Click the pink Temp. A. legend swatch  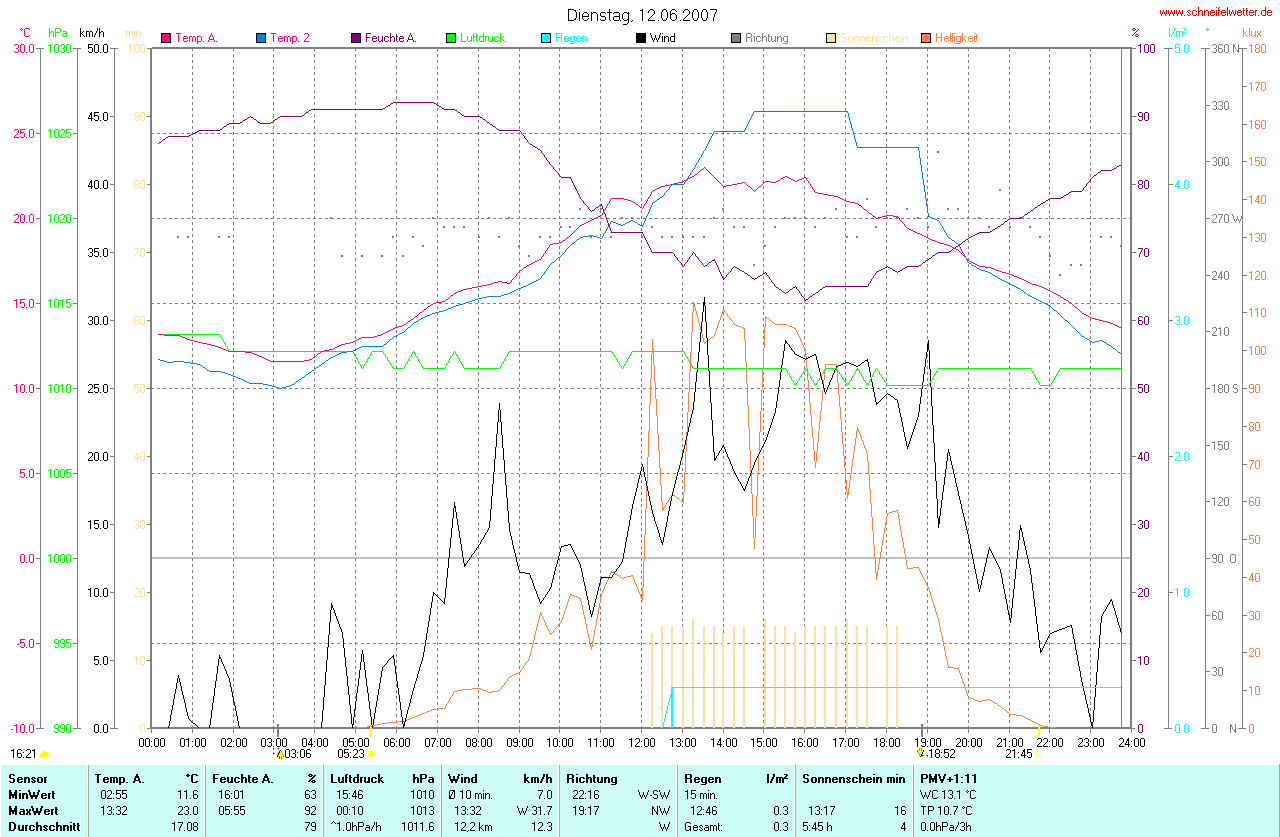(x=166, y=38)
